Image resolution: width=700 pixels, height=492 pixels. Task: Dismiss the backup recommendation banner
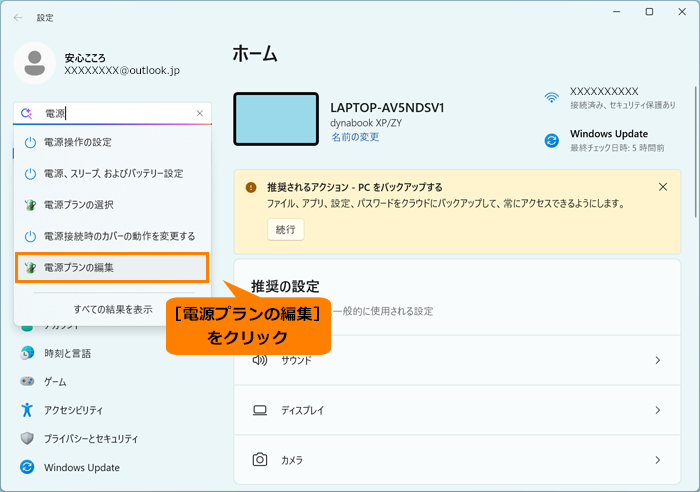coord(663,187)
